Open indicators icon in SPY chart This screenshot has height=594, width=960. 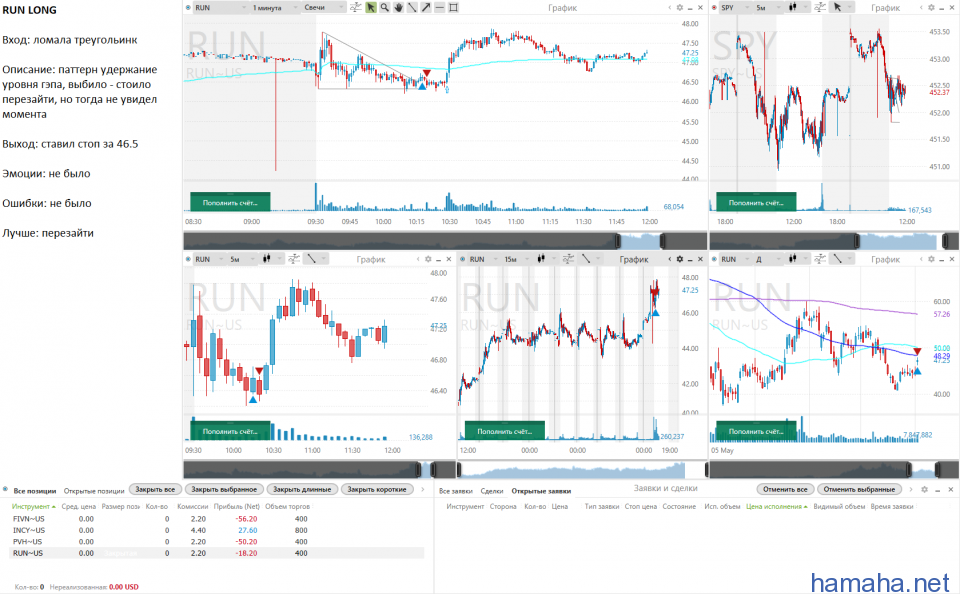pyautogui.click(x=820, y=7)
